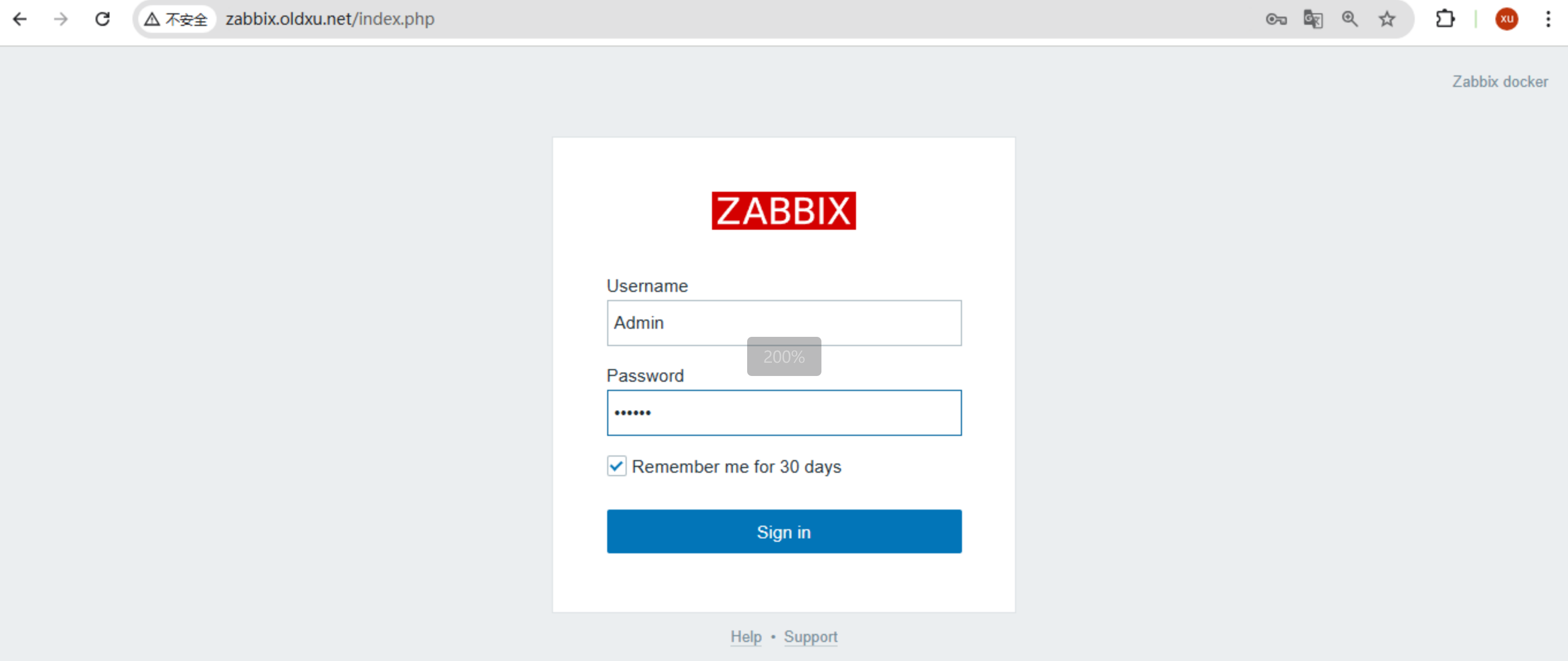Open the Support link
1568x661 pixels.
click(810, 637)
